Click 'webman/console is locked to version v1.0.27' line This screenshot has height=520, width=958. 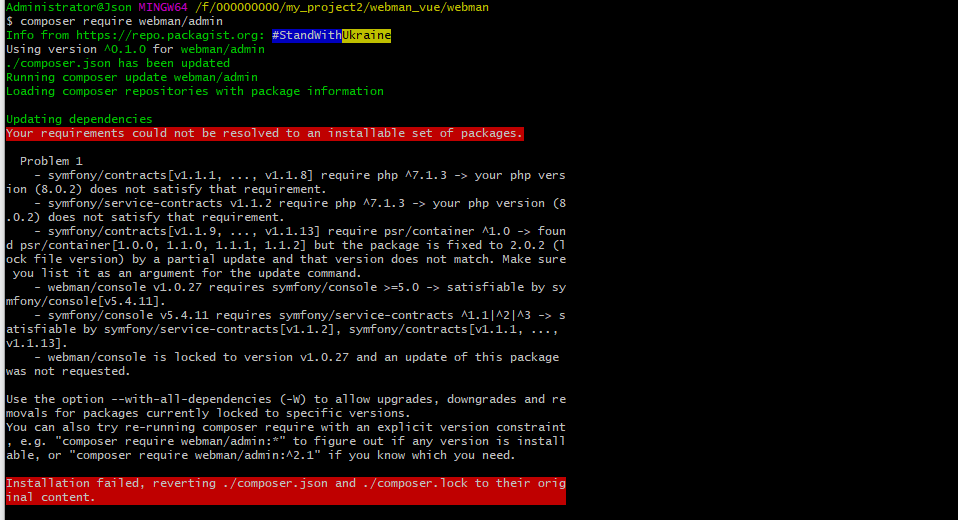296,357
